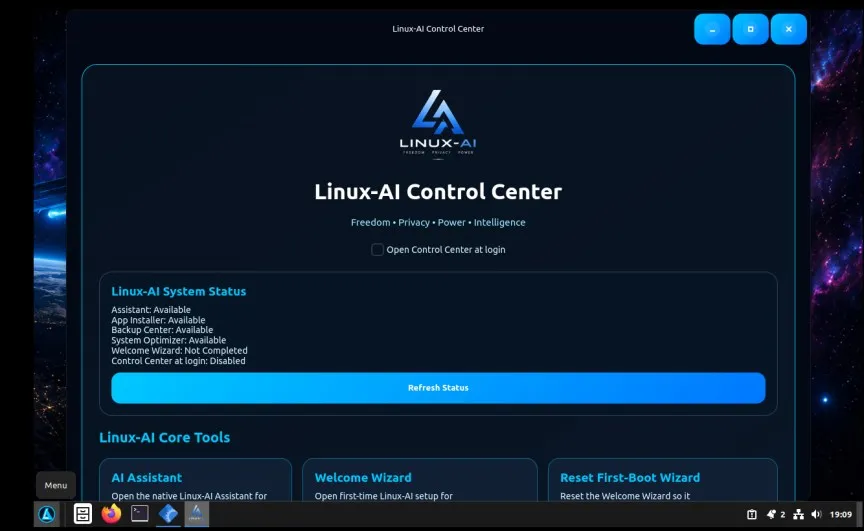
Task: Click 'Welcome Wizard: Not Completed' status line
Action: pyautogui.click(x=179, y=350)
